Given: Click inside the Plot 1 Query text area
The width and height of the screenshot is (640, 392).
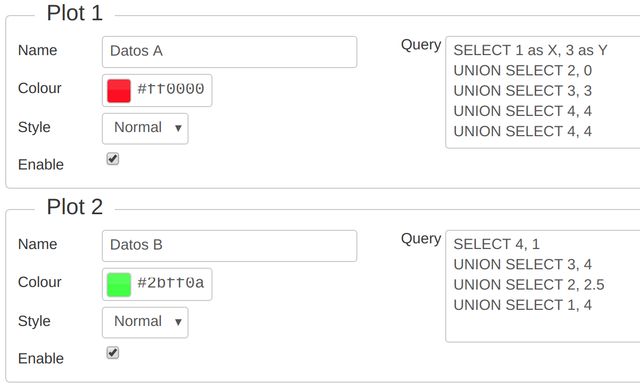Looking at the screenshot, I should (543, 92).
